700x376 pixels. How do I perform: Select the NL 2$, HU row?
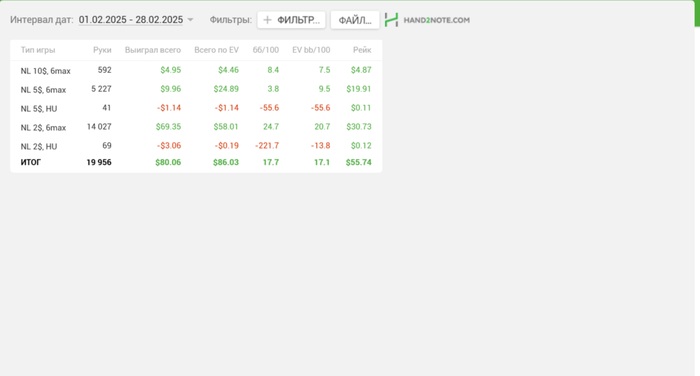click(196, 146)
